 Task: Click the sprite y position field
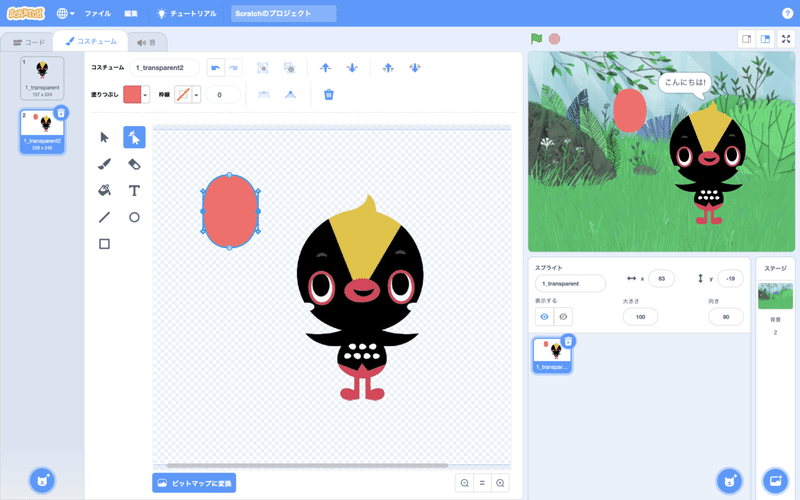click(x=731, y=279)
